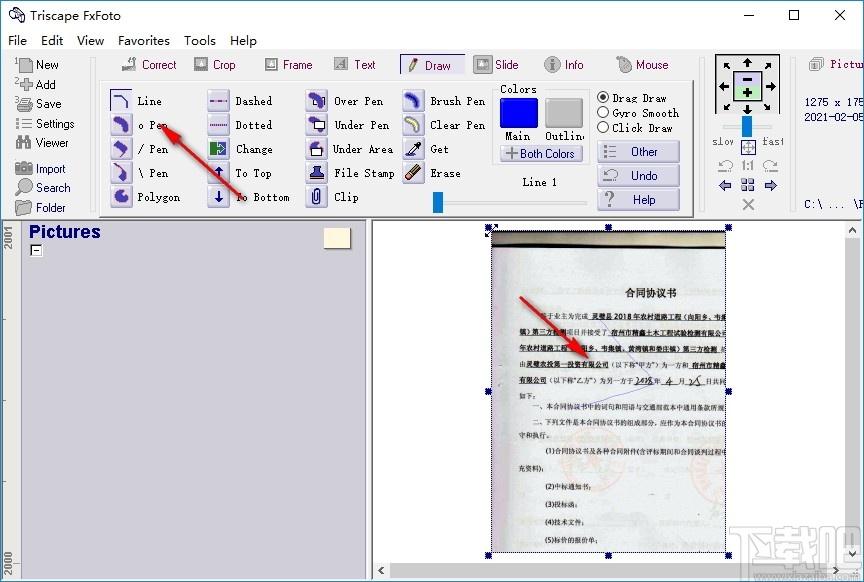864x582 pixels.
Task: Switch to the Frame tab
Action: (x=288, y=65)
